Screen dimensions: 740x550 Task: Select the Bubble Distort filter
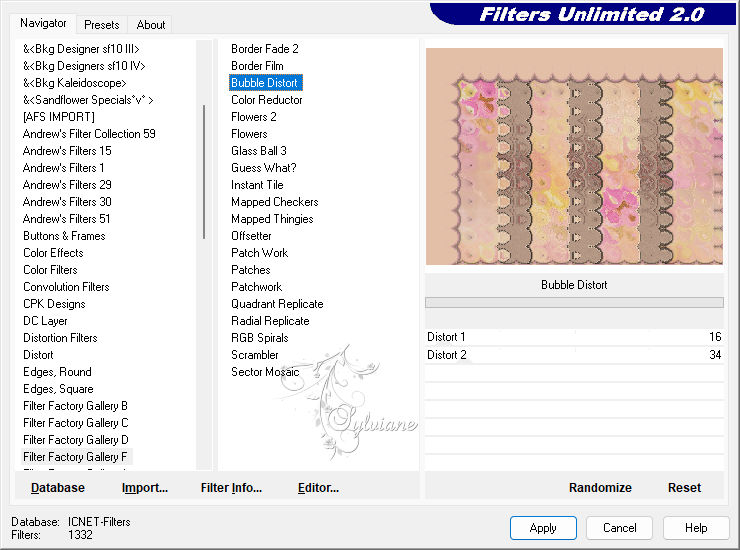pyautogui.click(x=265, y=83)
